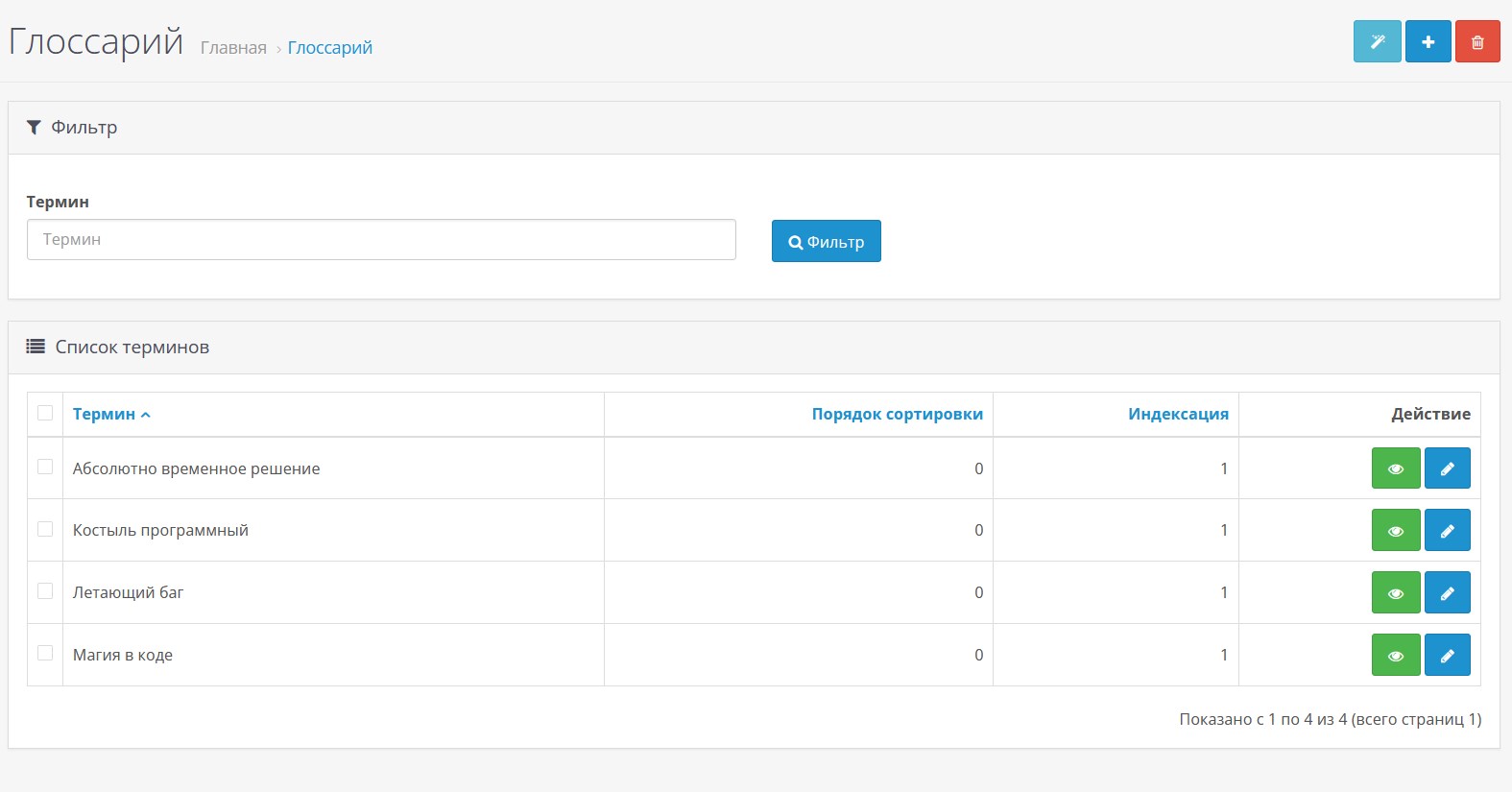Click into the 'Термин' filter input field
The image size is (1512, 792).
(381, 240)
